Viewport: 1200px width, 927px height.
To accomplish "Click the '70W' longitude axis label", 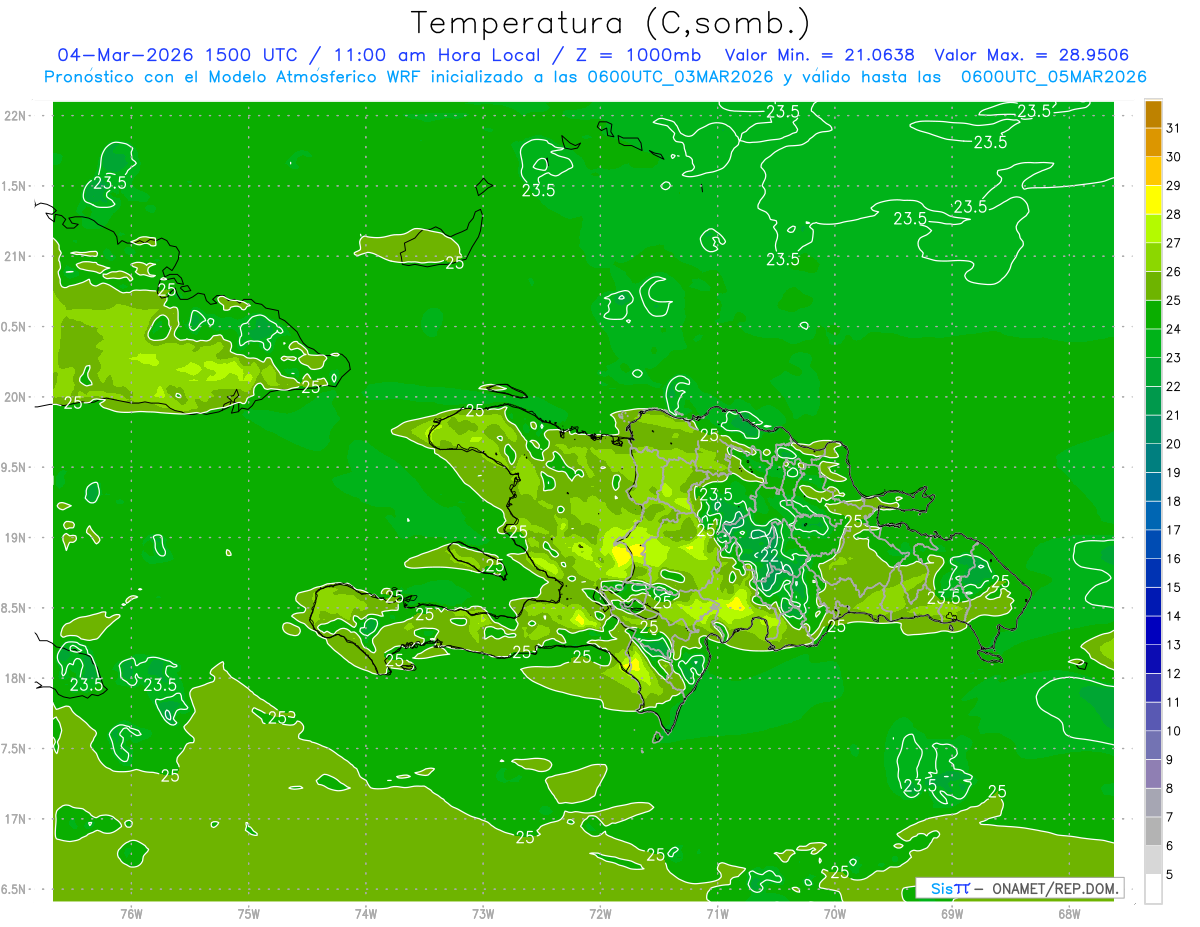I will [835, 913].
